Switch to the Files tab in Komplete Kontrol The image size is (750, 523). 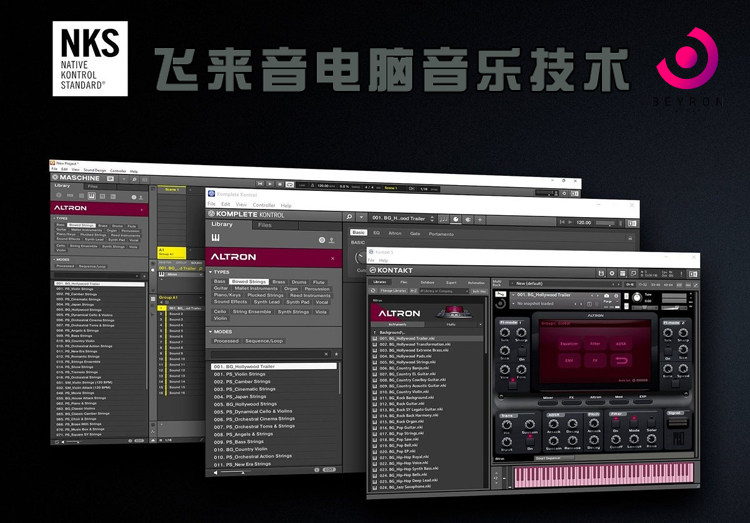point(265,225)
